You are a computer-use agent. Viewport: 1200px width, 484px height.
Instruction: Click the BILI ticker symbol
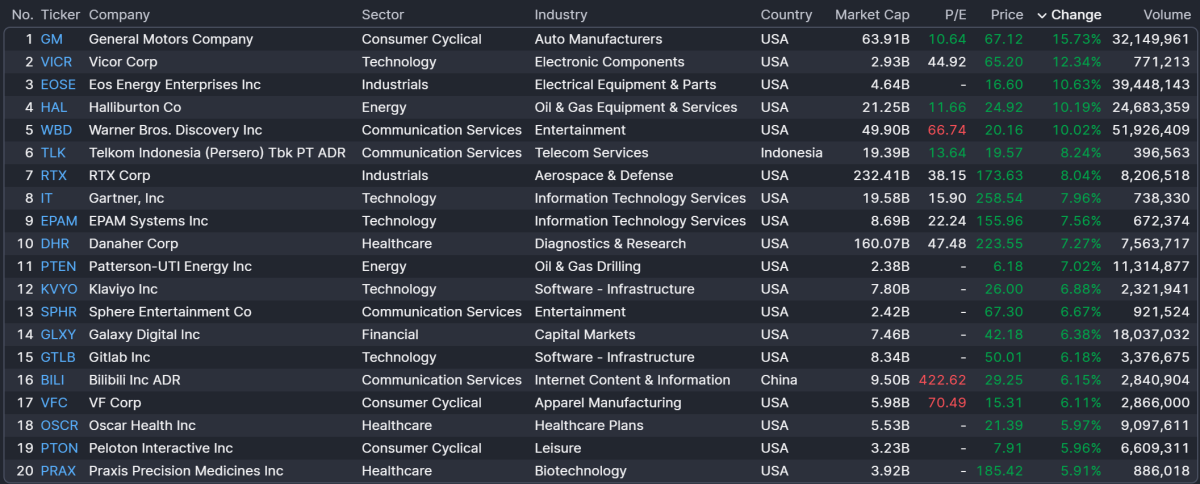click(53, 380)
